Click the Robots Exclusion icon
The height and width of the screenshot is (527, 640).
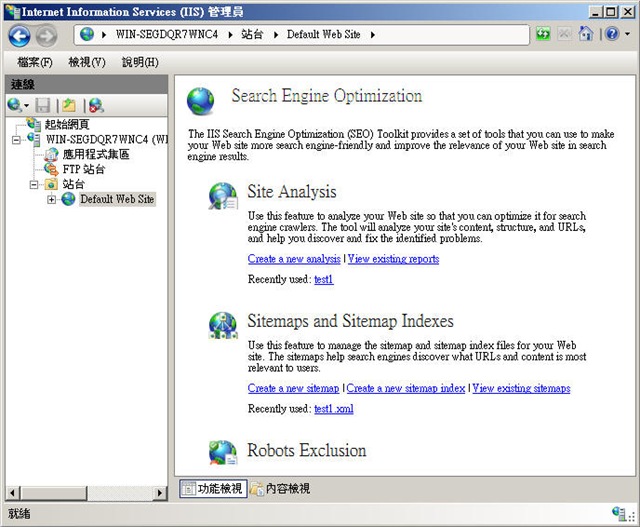click(x=223, y=452)
